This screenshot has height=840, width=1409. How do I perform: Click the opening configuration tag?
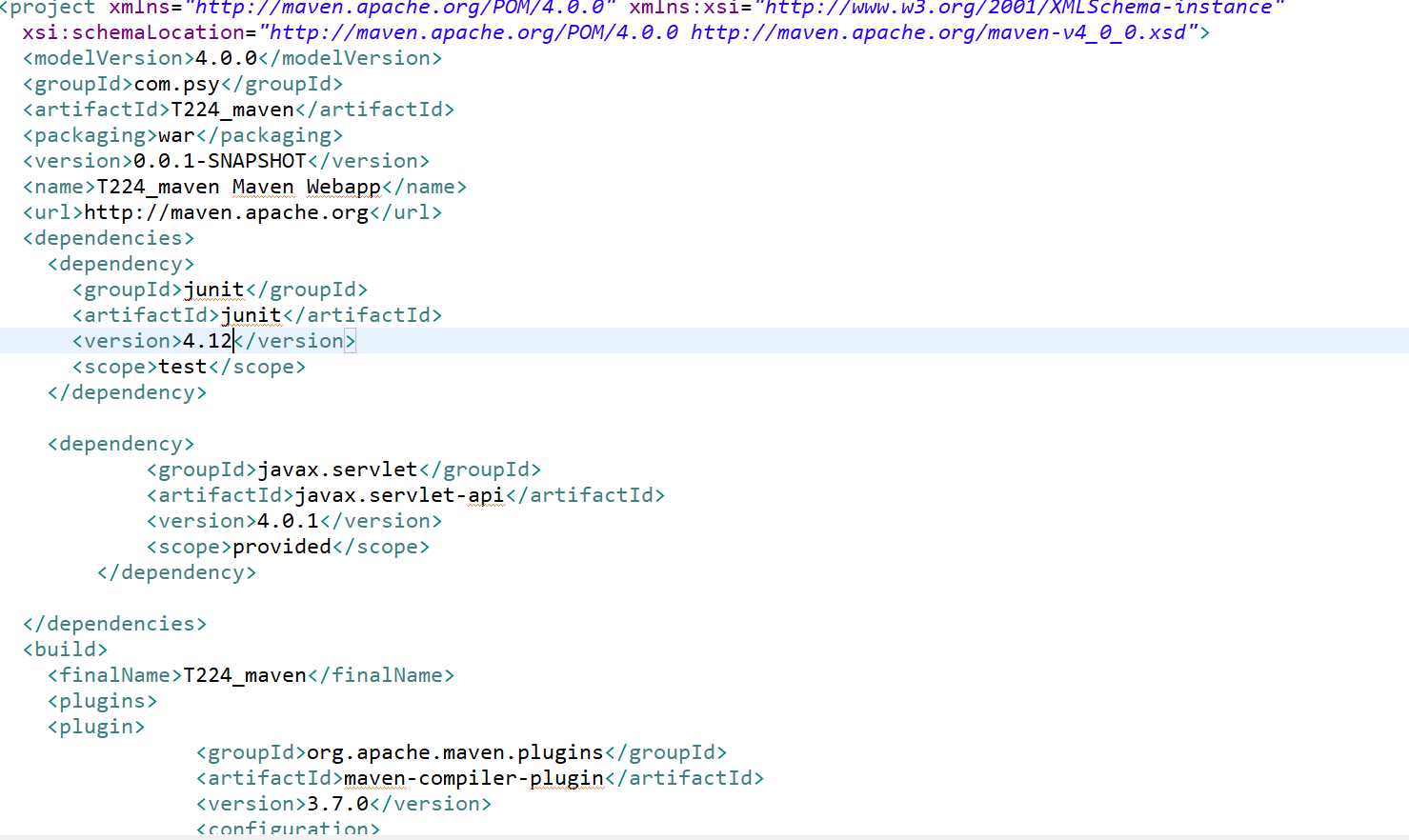(289, 829)
